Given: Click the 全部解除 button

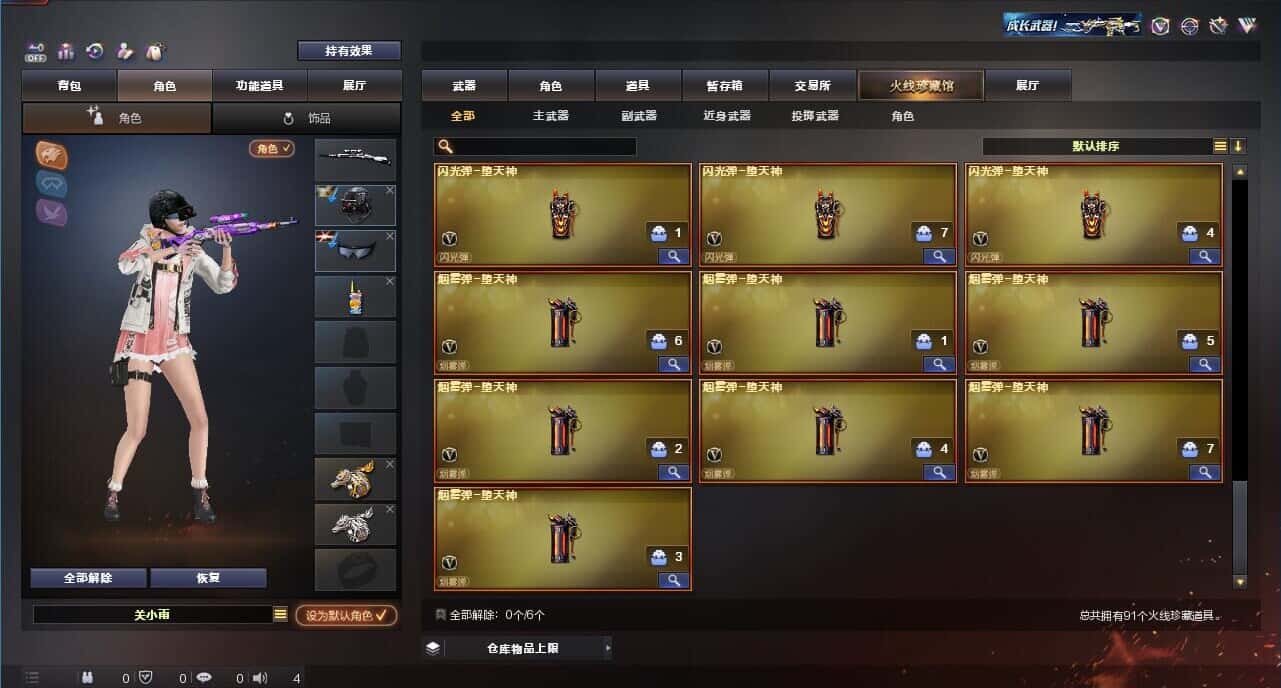Looking at the screenshot, I should click(88, 578).
